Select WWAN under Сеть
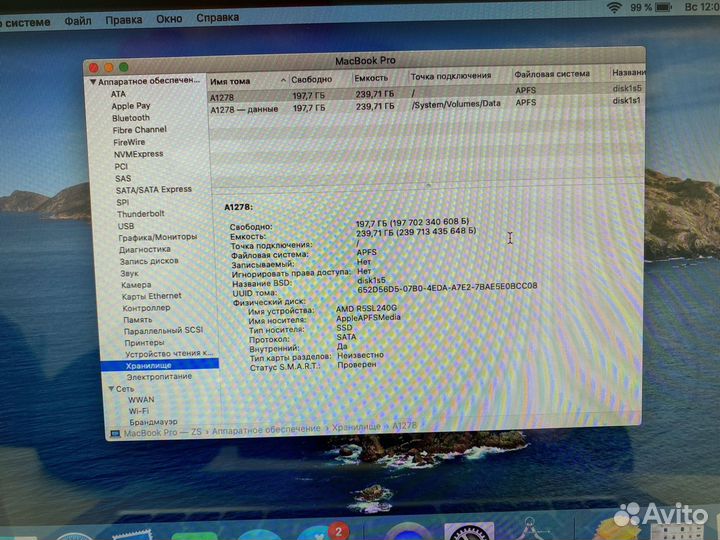 pos(141,400)
